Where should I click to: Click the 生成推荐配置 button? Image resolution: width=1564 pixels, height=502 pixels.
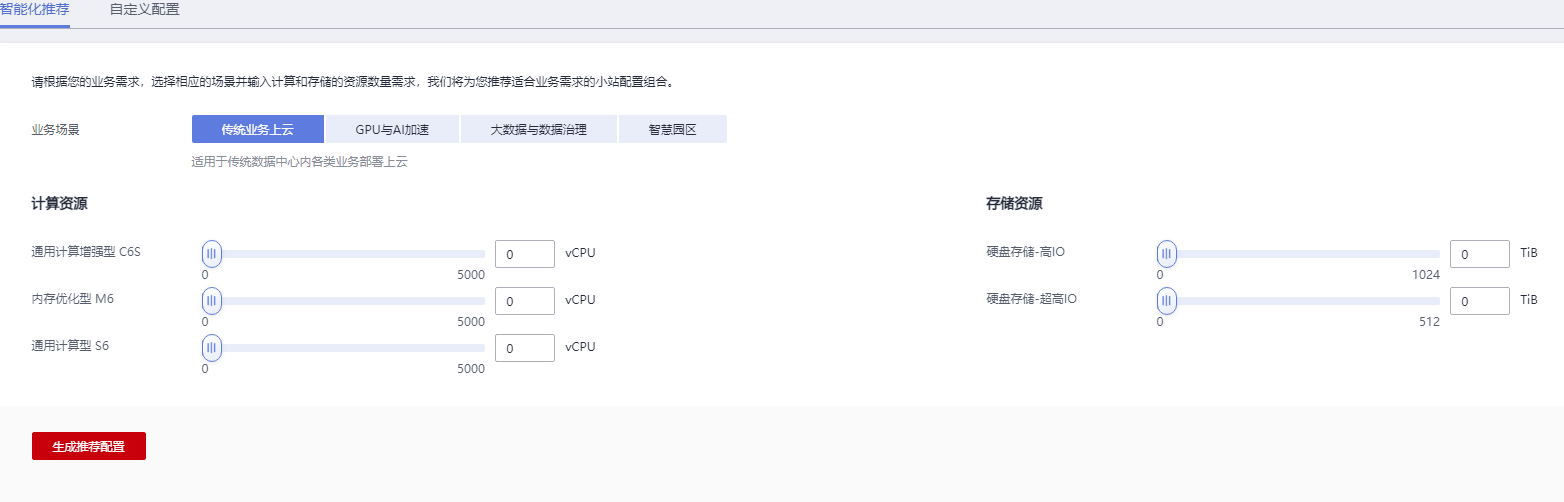tap(89, 446)
